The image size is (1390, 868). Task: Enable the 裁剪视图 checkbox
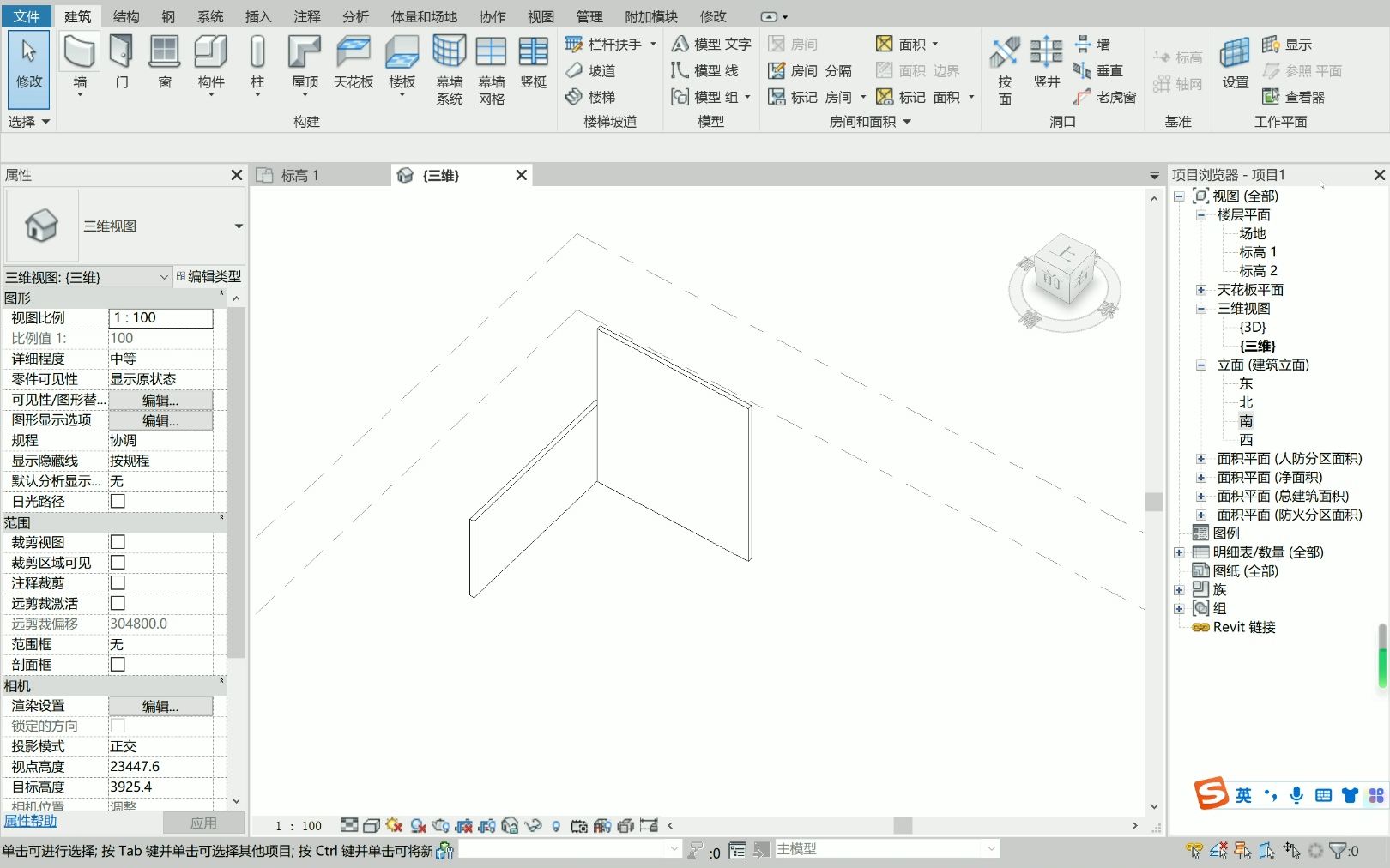click(x=117, y=541)
